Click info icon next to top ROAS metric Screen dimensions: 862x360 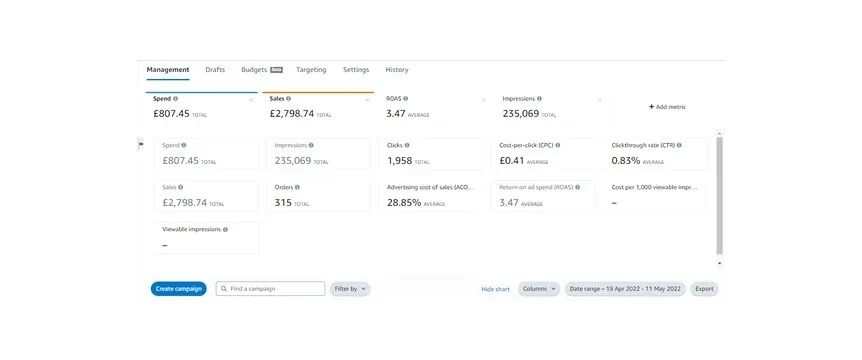pyautogui.click(x=406, y=99)
